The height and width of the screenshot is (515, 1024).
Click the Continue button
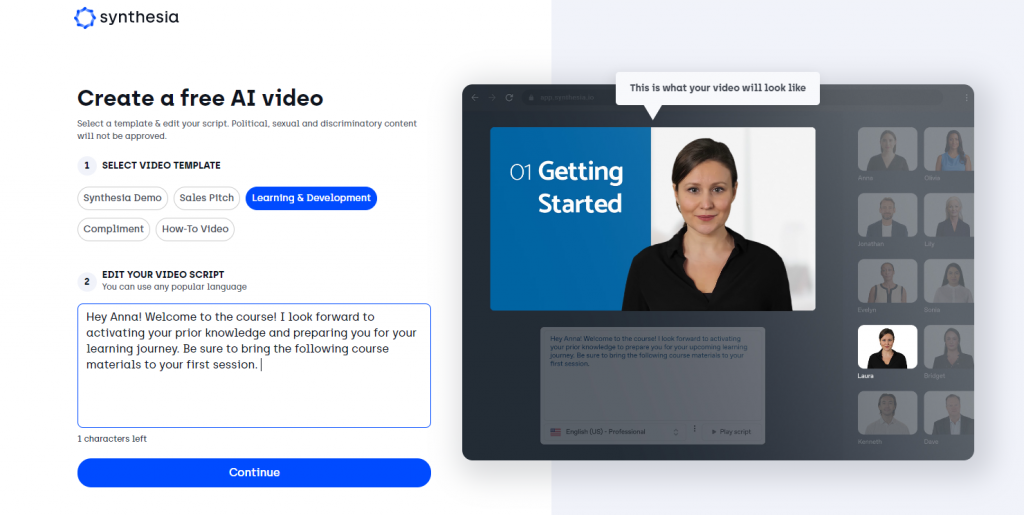254,473
